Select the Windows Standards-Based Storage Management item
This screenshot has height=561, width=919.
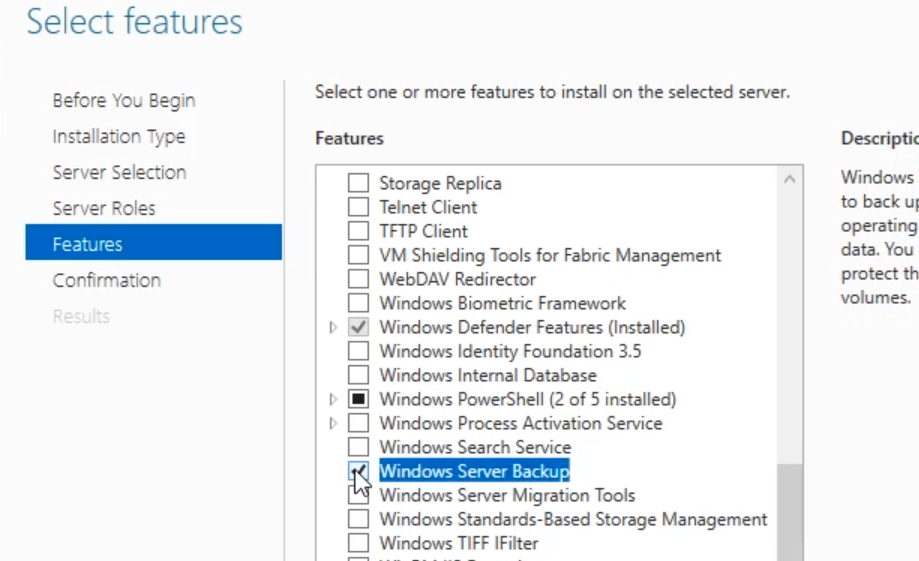tap(573, 519)
